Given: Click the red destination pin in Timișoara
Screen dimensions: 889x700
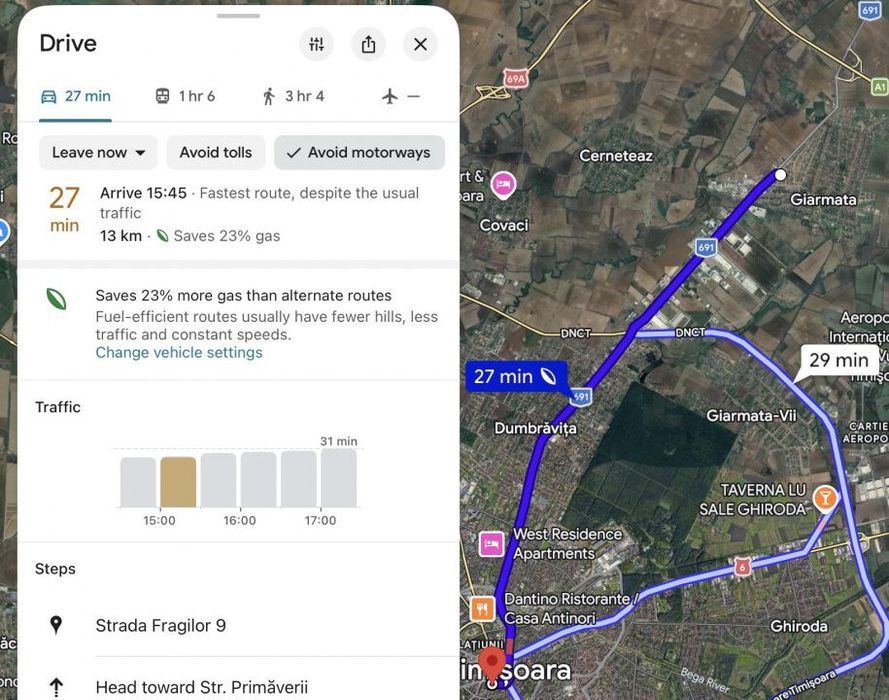Looking at the screenshot, I should pyautogui.click(x=491, y=663).
